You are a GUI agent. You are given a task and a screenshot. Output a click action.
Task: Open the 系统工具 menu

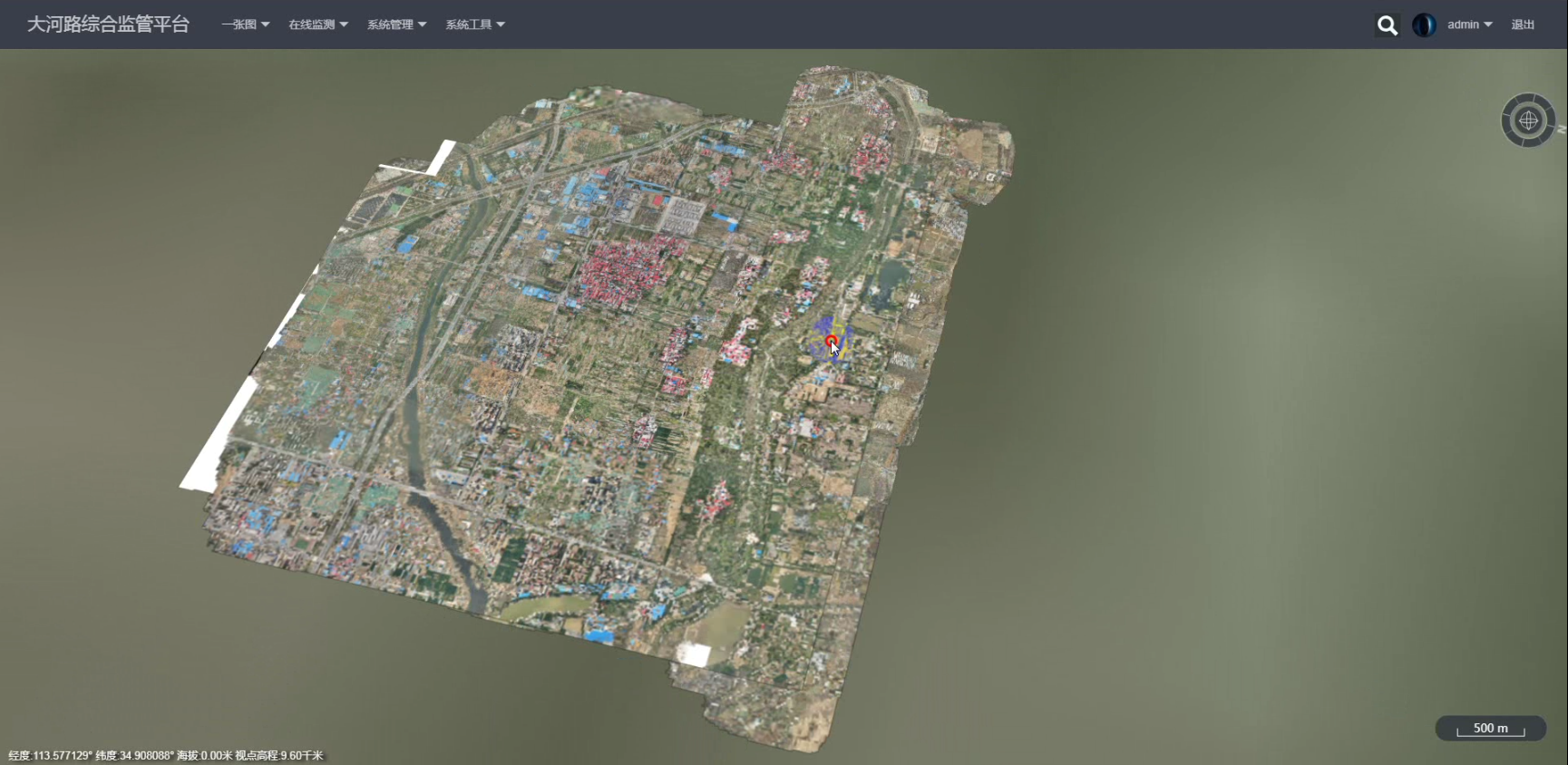[x=474, y=25]
